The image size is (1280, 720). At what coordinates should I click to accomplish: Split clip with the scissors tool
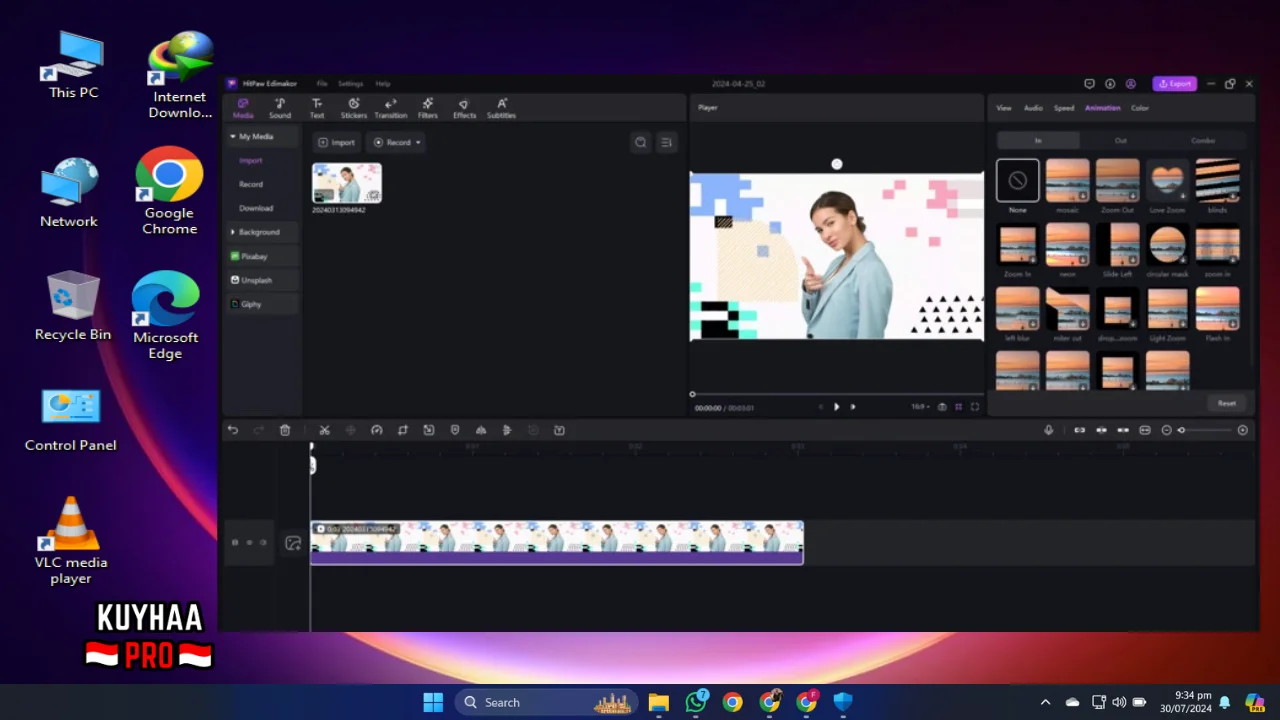click(x=324, y=430)
